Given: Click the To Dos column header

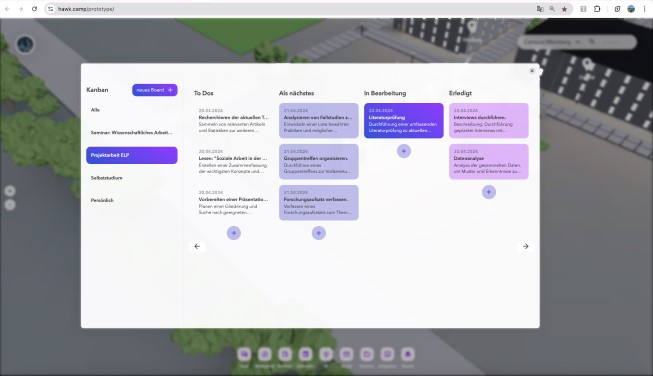Looking at the screenshot, I should [x=204, y=93].
